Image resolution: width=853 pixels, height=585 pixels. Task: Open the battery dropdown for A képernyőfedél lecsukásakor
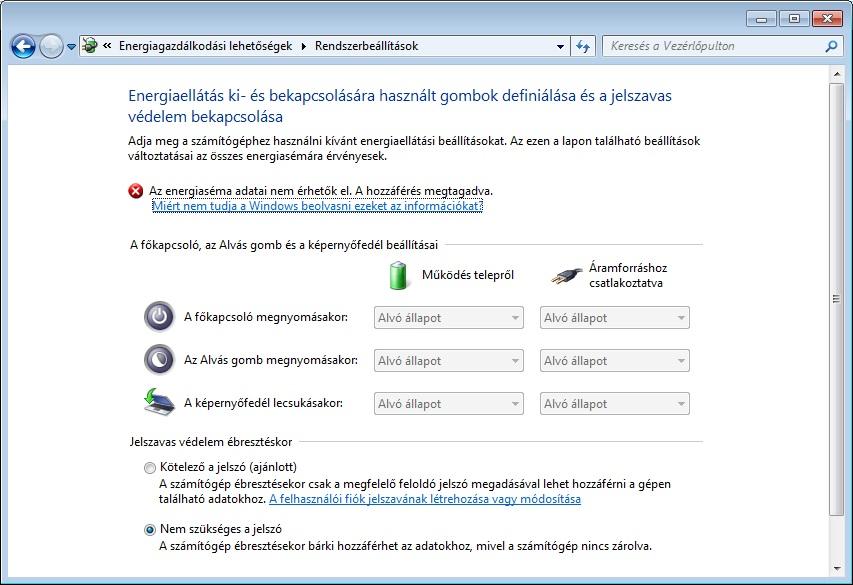(x=449, y=404)
